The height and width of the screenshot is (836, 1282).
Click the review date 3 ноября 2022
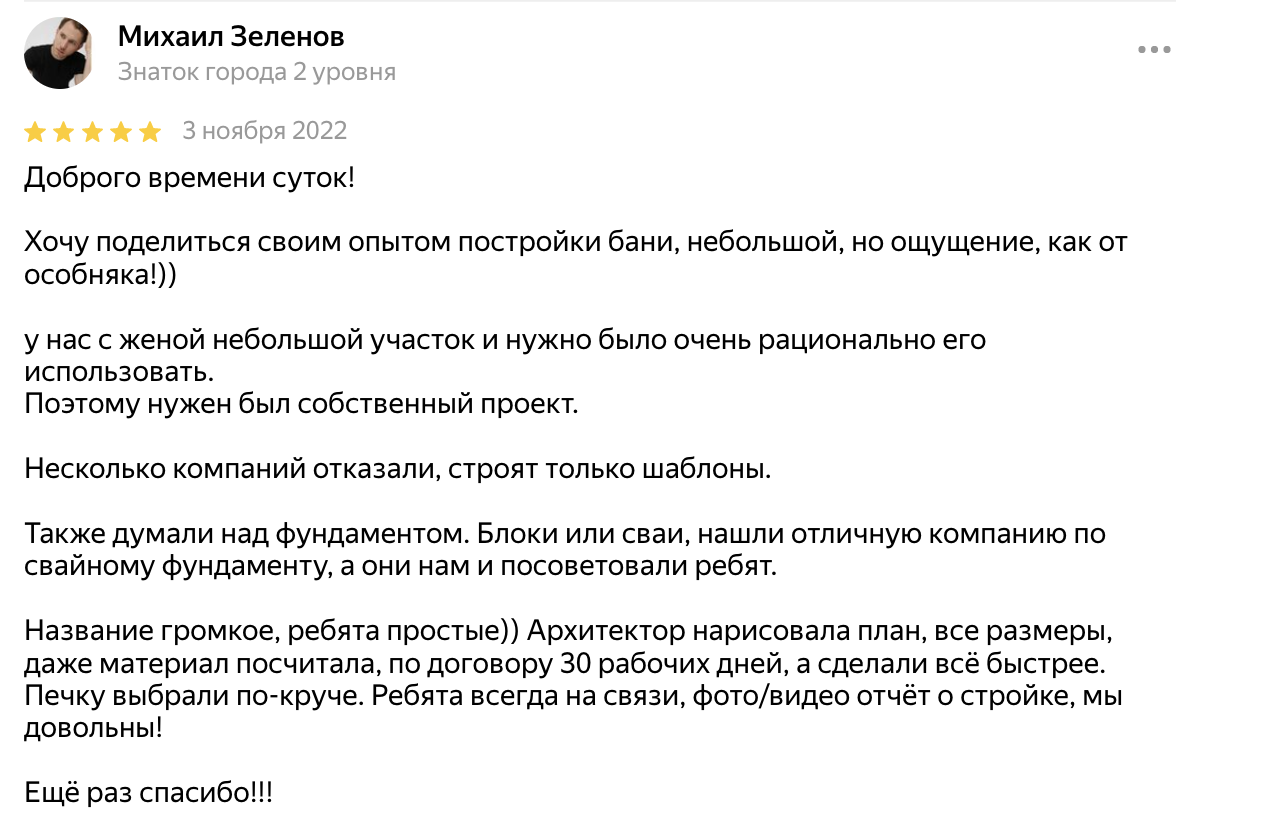(x=265, y=131)
